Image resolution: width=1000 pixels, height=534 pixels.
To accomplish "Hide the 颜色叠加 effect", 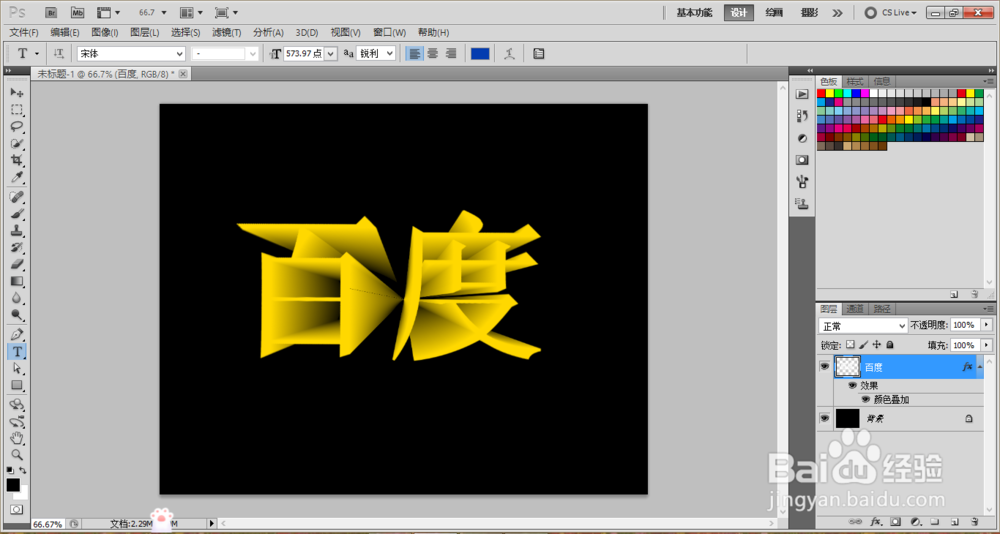I will [x=865, y=399].
